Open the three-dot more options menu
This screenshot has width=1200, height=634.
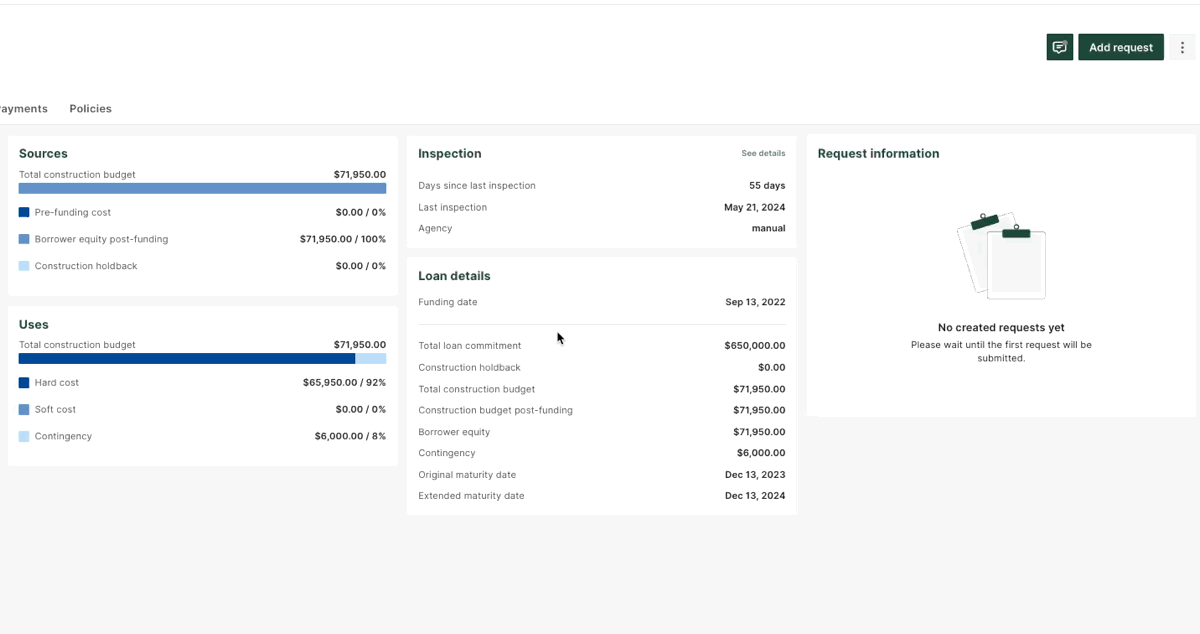tap(1182, 47)
